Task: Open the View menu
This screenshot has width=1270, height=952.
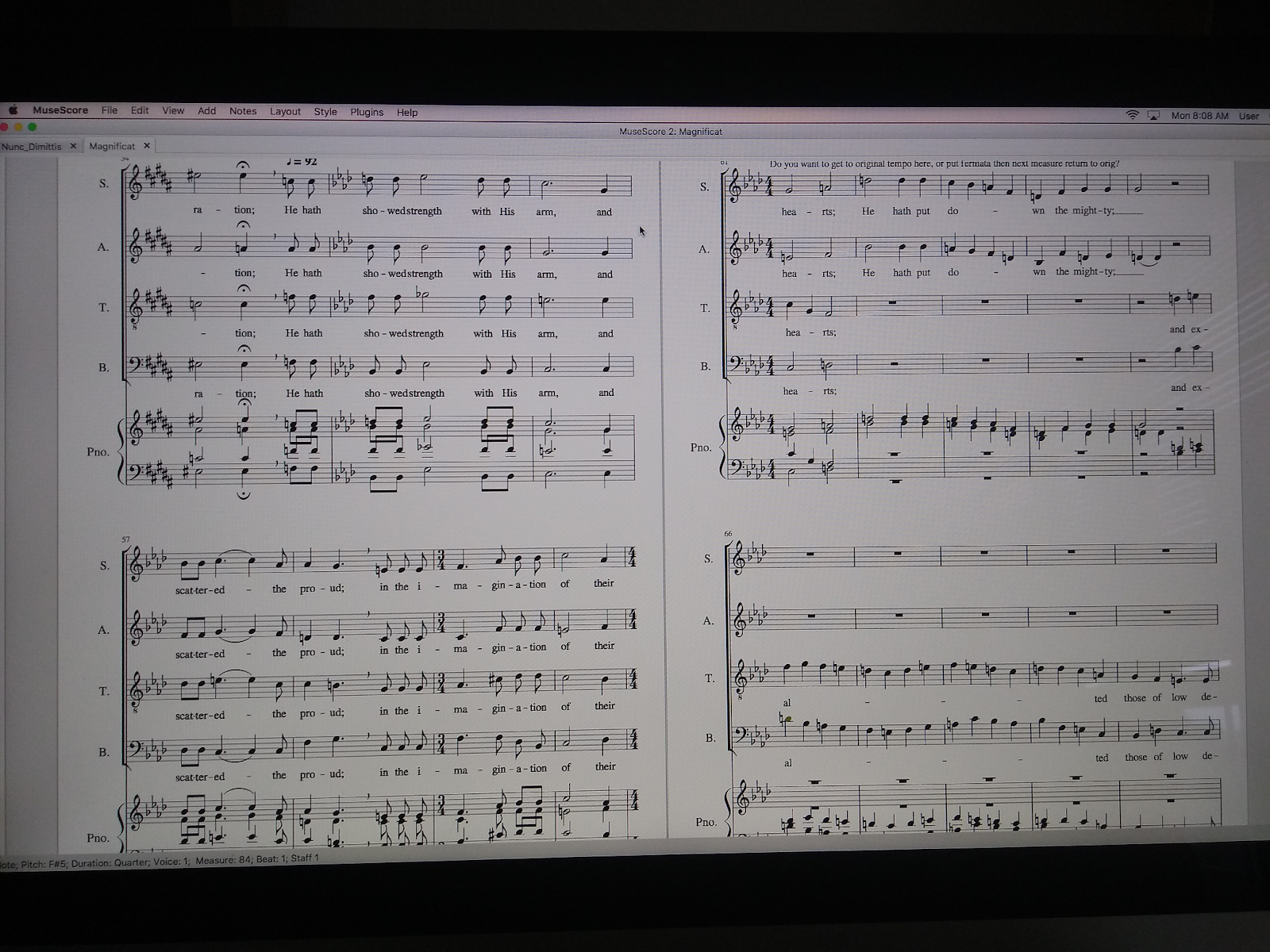Action: point(173,111)
